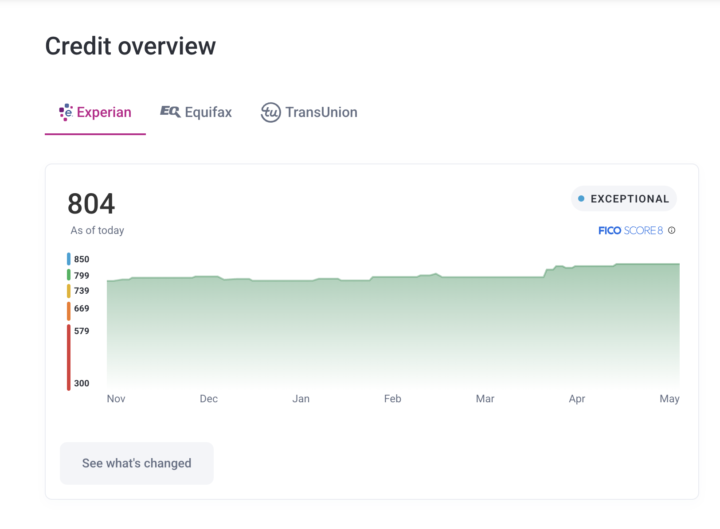This screenshot has width=720, height=529.
Task: Switch to the TransUnion tab
Action: pos(309,113)
